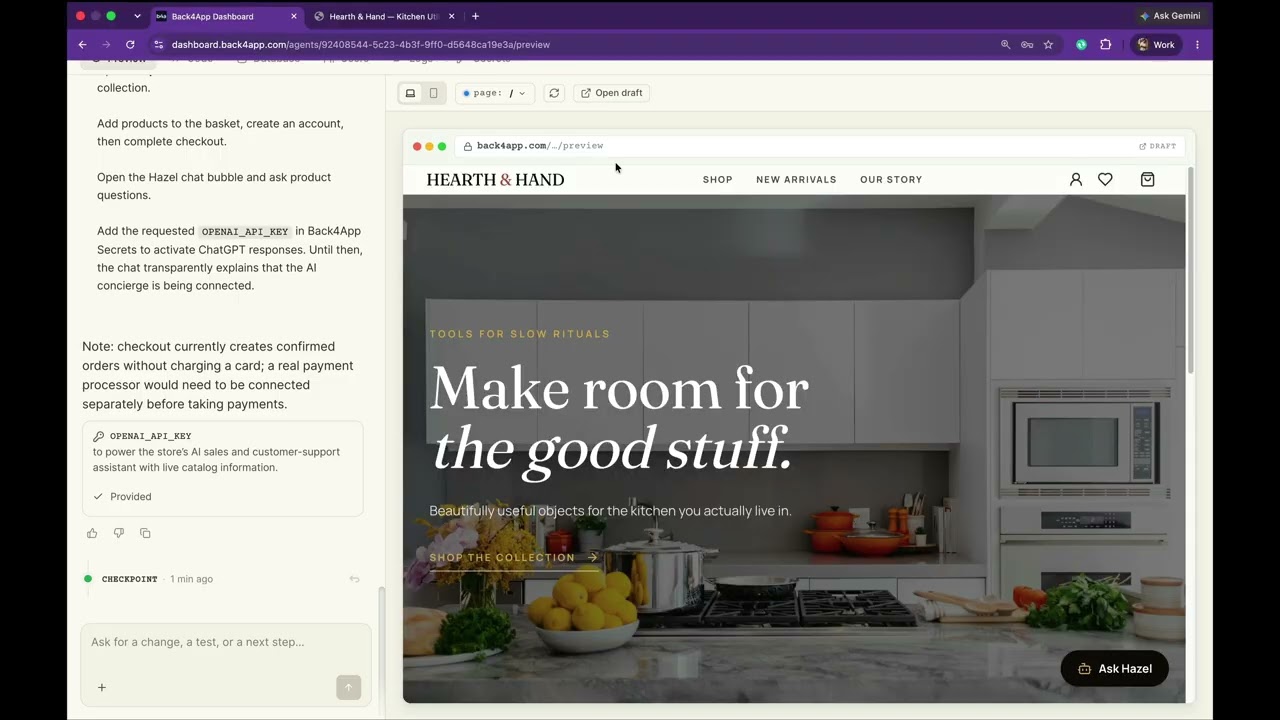Click the plus attachment button in chat box
Screen dimensions: 1280x720
(x=101, y=687)
